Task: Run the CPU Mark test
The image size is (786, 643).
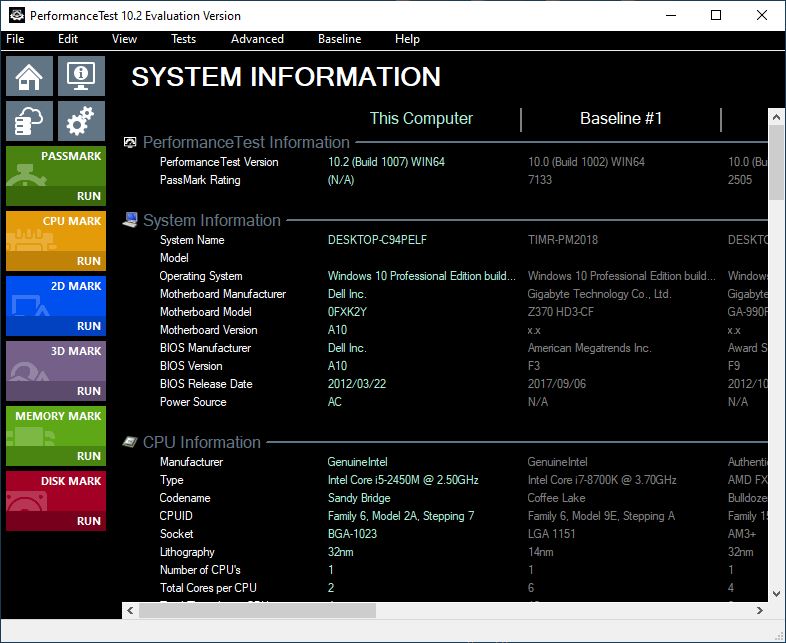Action: click(89, 261)
